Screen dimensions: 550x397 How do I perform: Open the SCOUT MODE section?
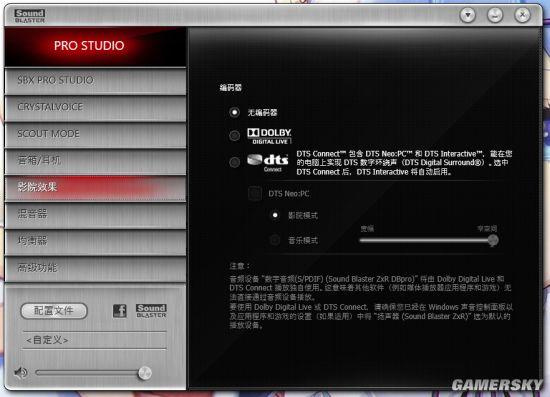95,134
